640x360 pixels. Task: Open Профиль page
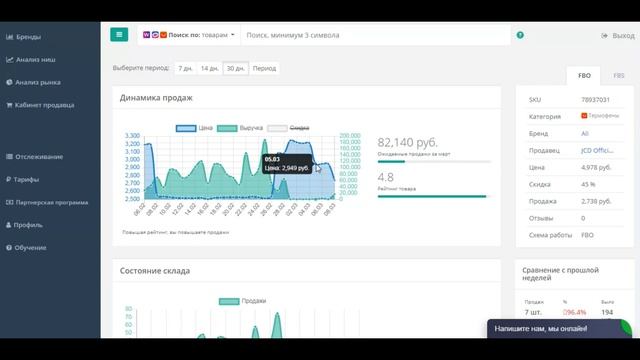point(28,225)
